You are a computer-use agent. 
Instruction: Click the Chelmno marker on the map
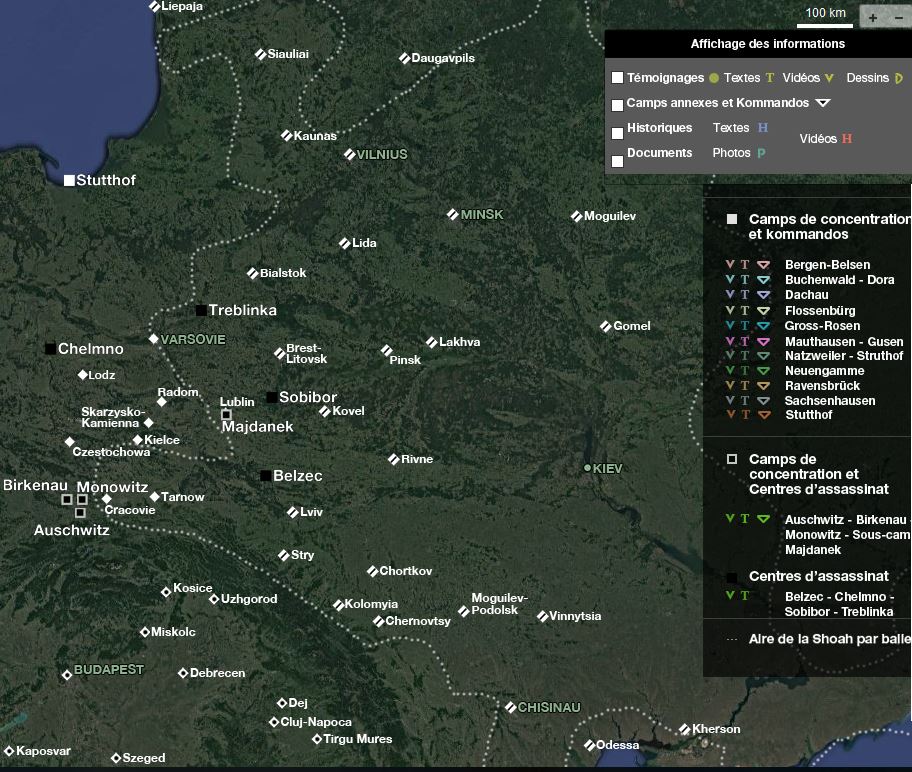click(x=50, y=349)
